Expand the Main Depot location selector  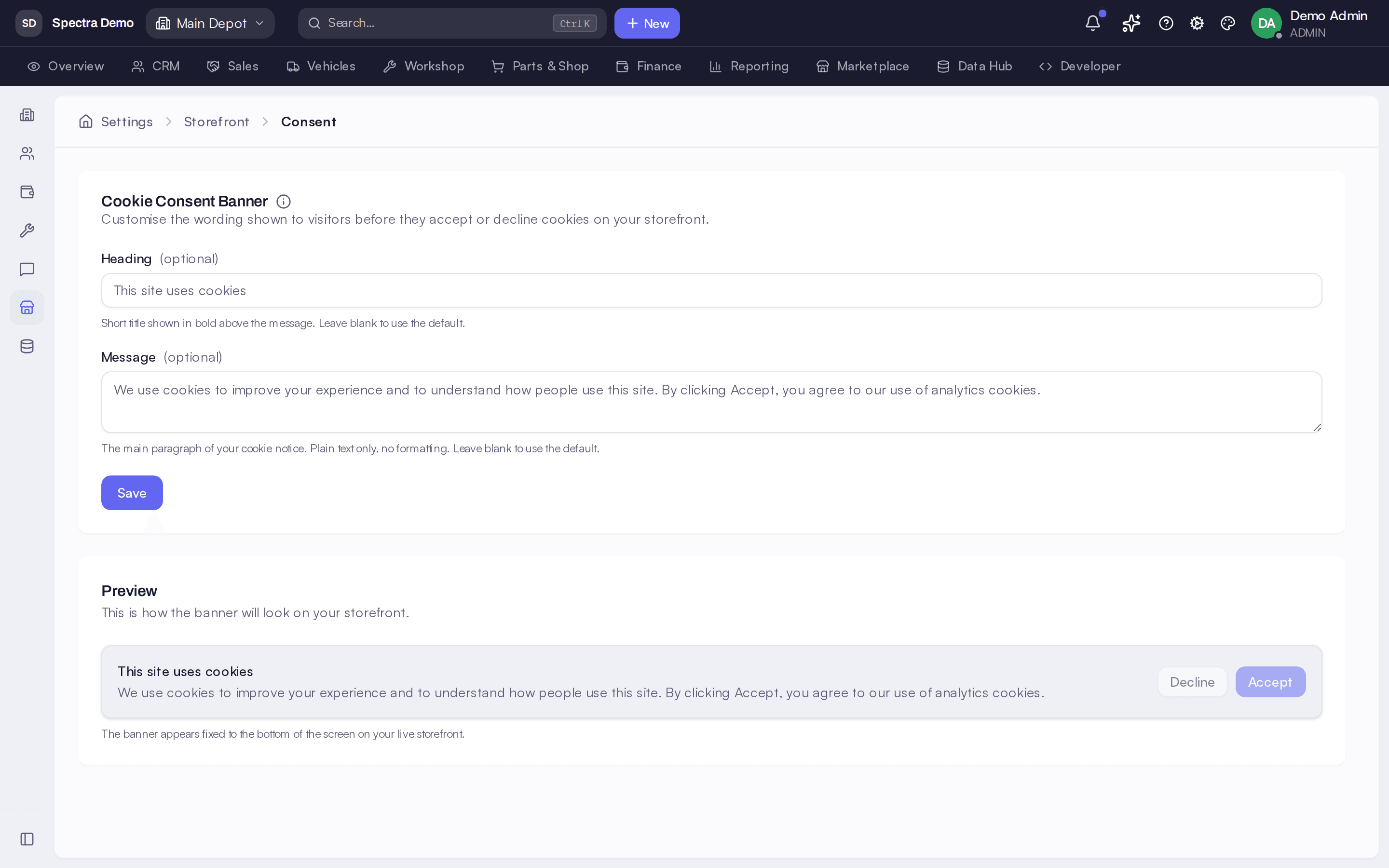point(210,23)
